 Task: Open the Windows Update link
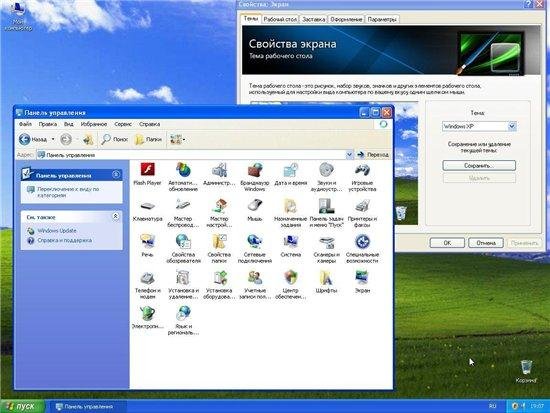point(57,231)
